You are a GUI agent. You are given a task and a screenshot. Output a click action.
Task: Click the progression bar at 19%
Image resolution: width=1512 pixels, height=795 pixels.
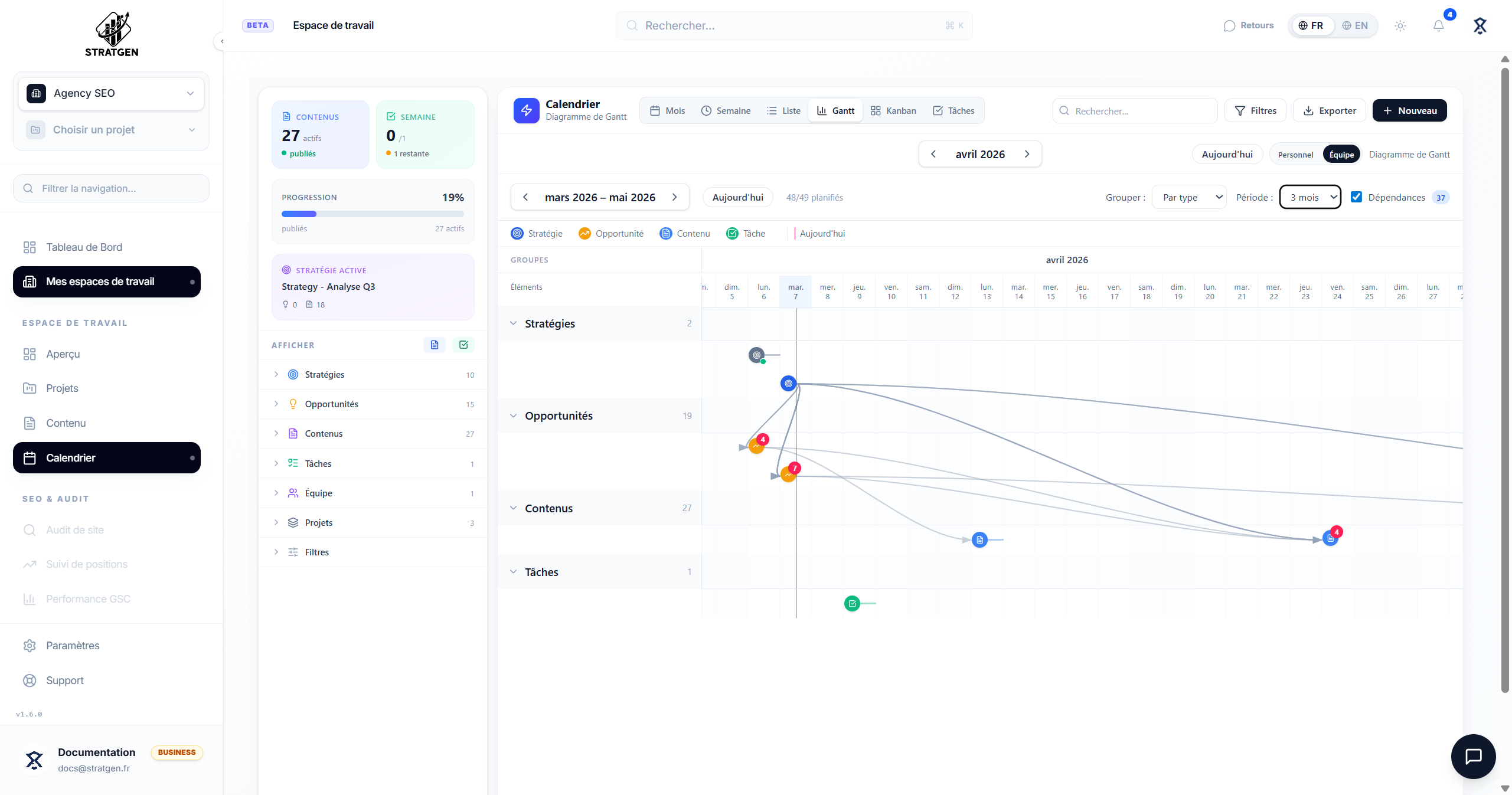click(373, 214)
